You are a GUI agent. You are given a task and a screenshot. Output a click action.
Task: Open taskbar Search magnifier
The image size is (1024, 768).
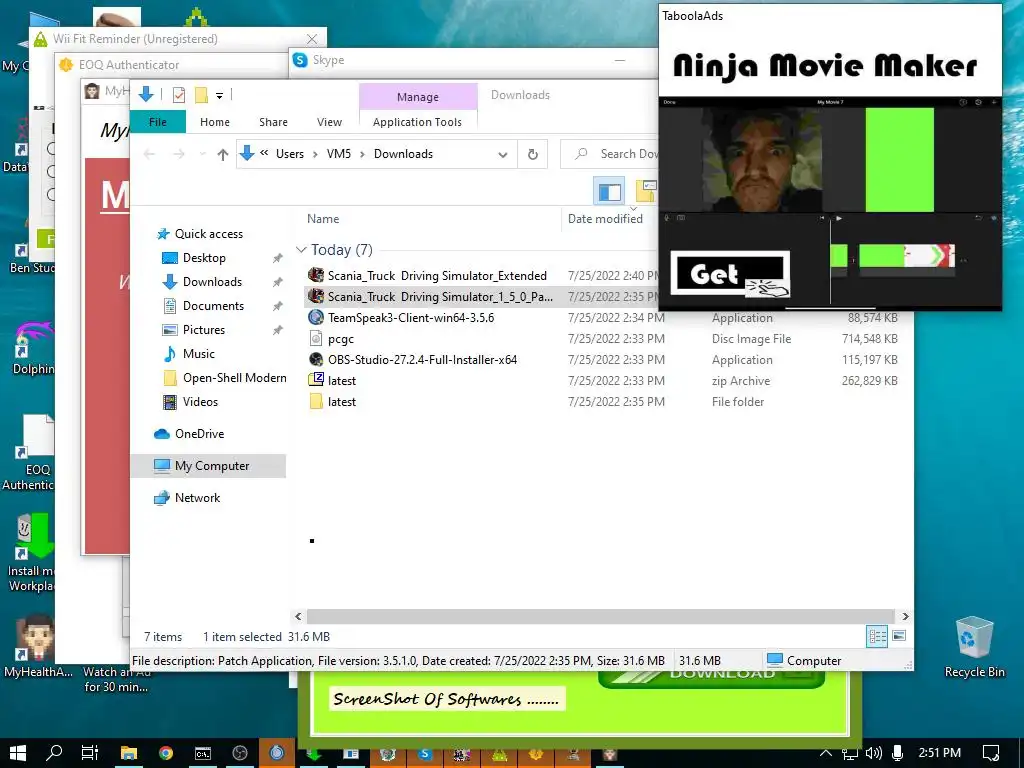54,753
